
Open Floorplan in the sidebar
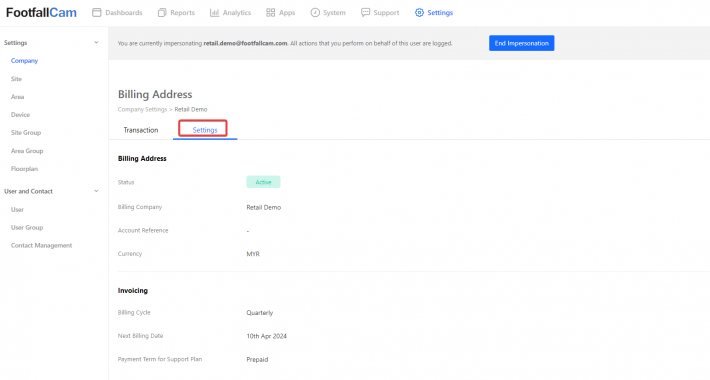point(24,169)
